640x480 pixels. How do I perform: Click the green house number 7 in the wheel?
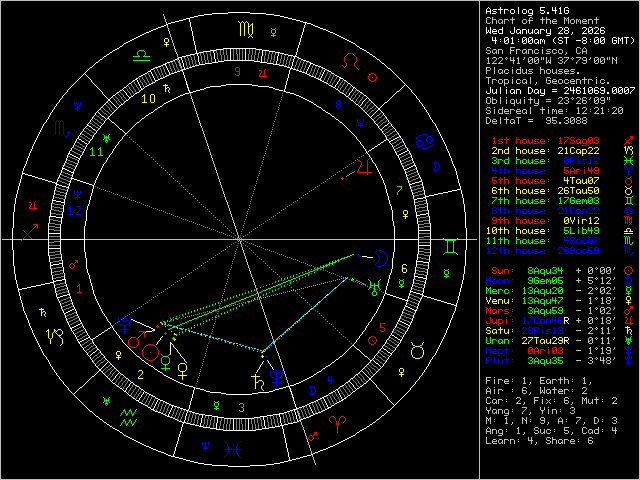click(x=399, y=191)
